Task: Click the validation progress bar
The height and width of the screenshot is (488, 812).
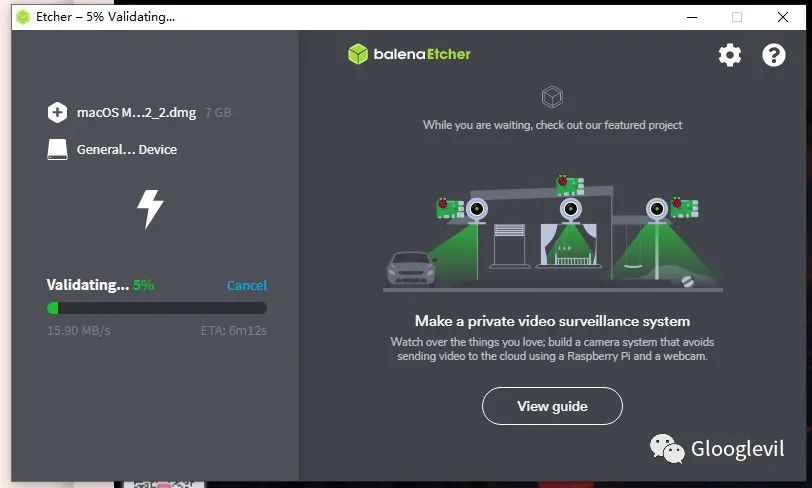Action: (x=156, y=308)
